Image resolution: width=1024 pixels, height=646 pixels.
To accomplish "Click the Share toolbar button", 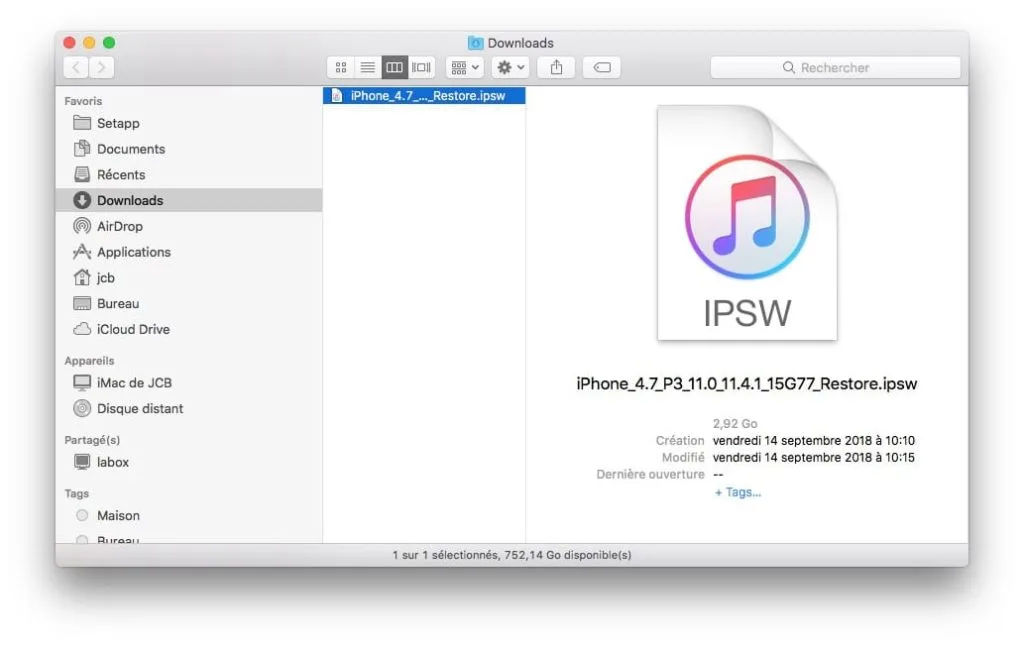I will [556, 67].
